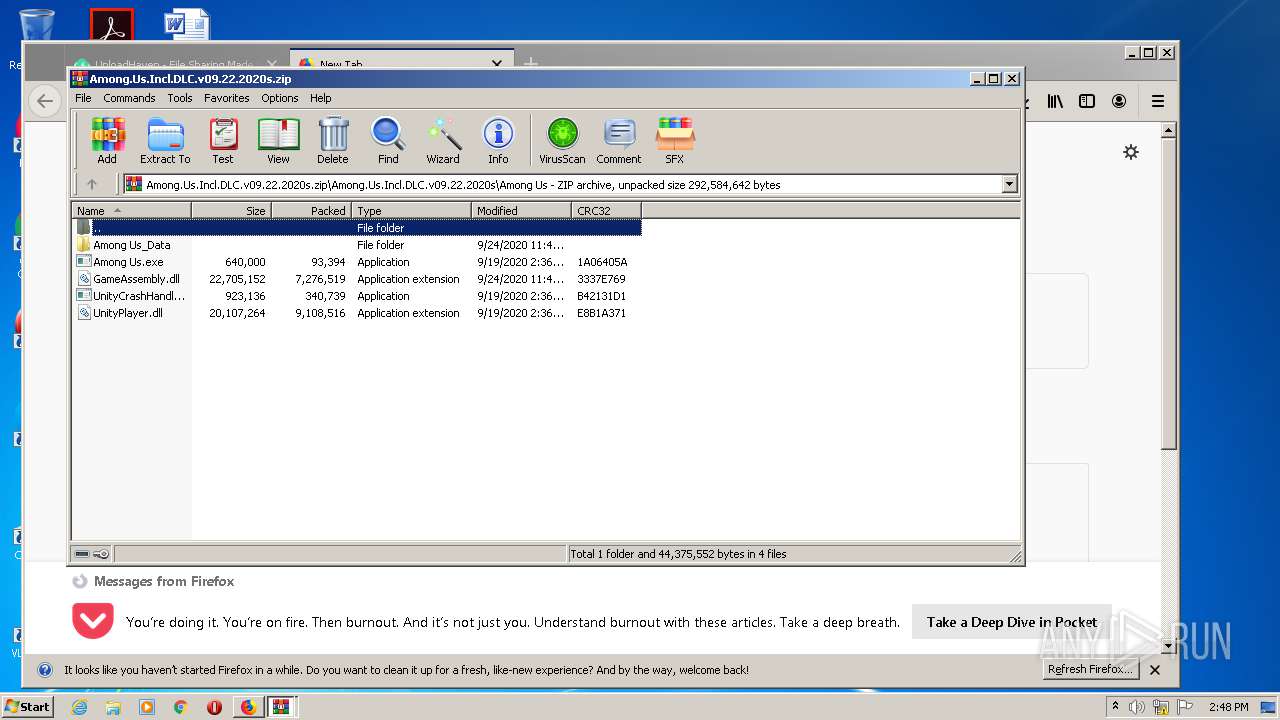The height and width of the screenshot is (720, 1280).
Task: Open the Windows Start button
Action: pos(27,707)
